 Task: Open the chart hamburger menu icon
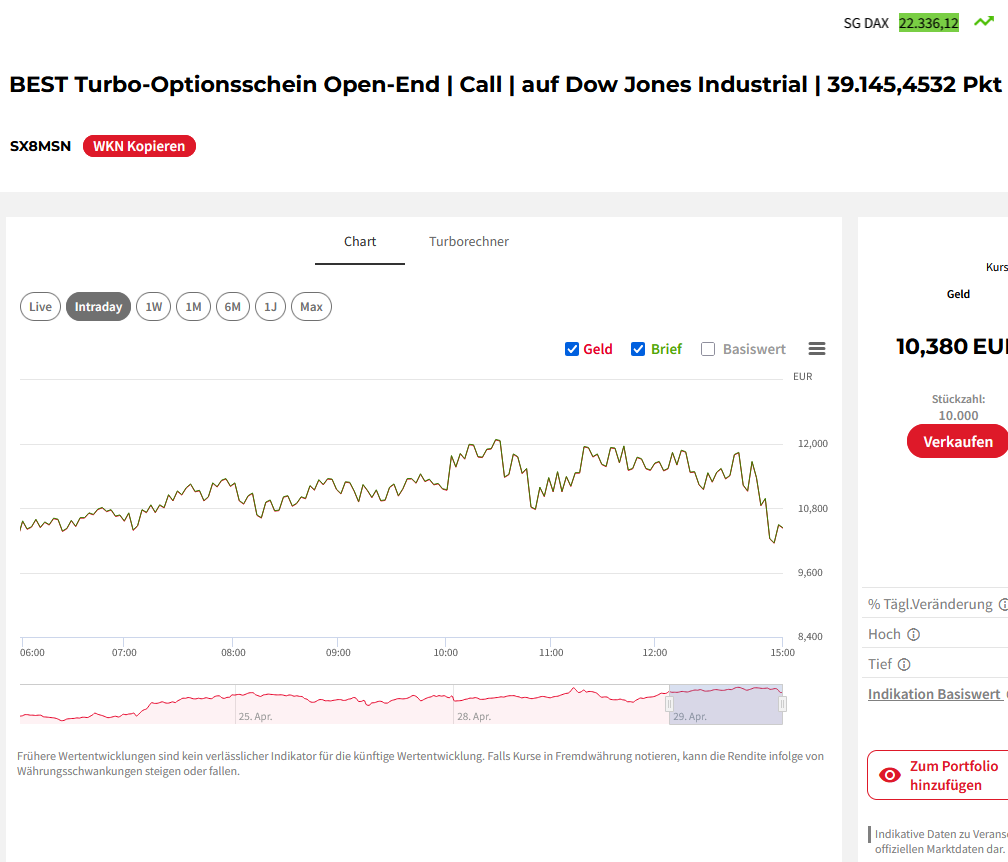816,349
